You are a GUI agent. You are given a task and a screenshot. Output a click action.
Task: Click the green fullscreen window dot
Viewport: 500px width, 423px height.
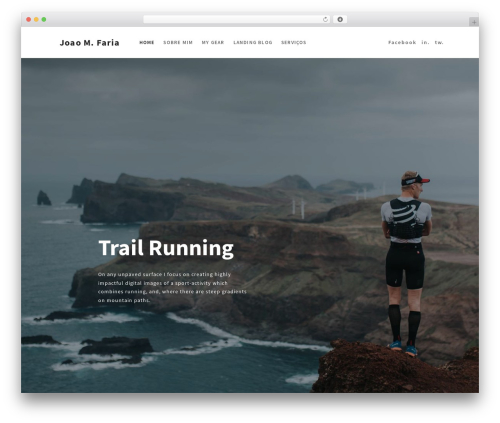[x=44, y=20]
